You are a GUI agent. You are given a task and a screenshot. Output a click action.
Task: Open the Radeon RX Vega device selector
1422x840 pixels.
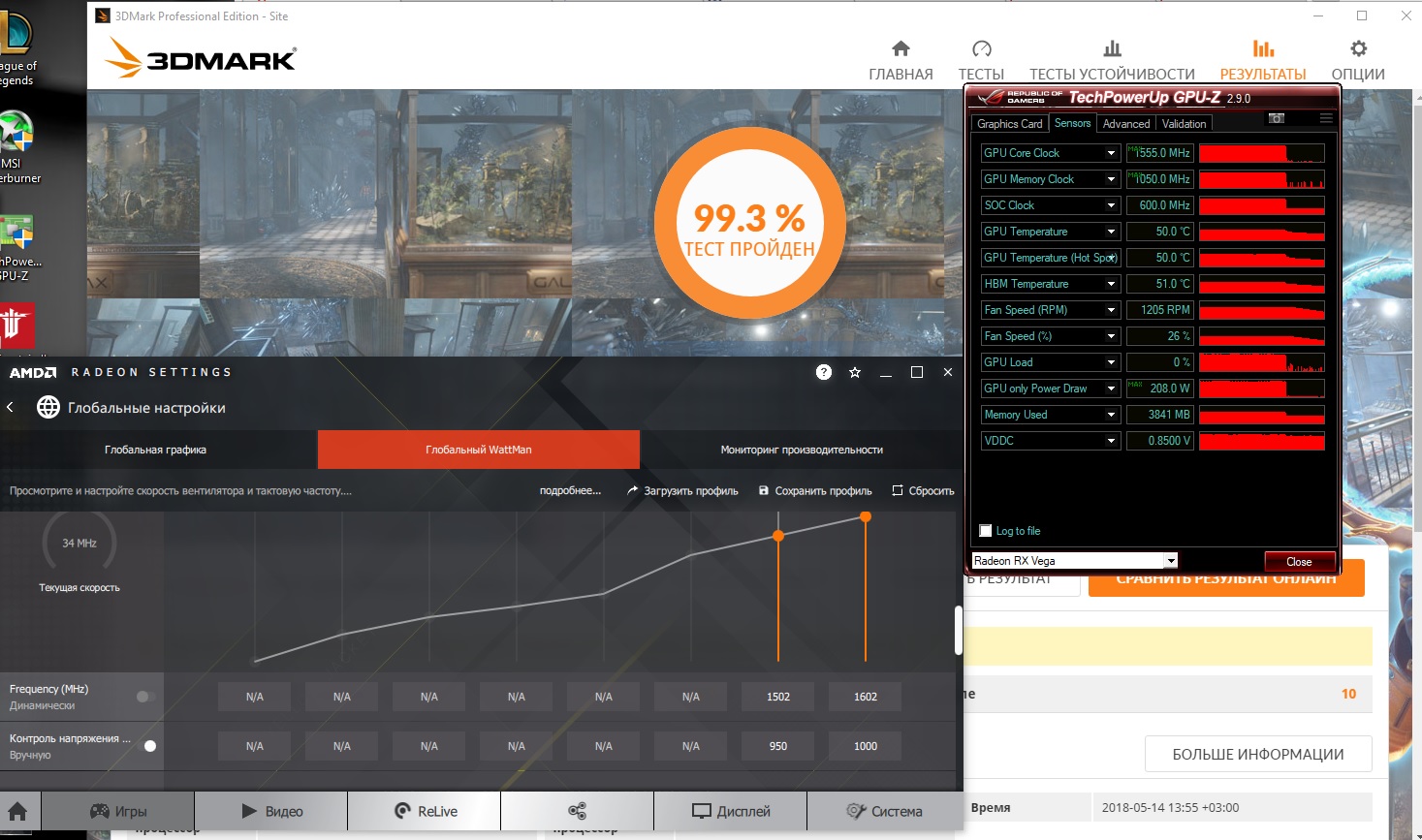(x=1074, y=561)
